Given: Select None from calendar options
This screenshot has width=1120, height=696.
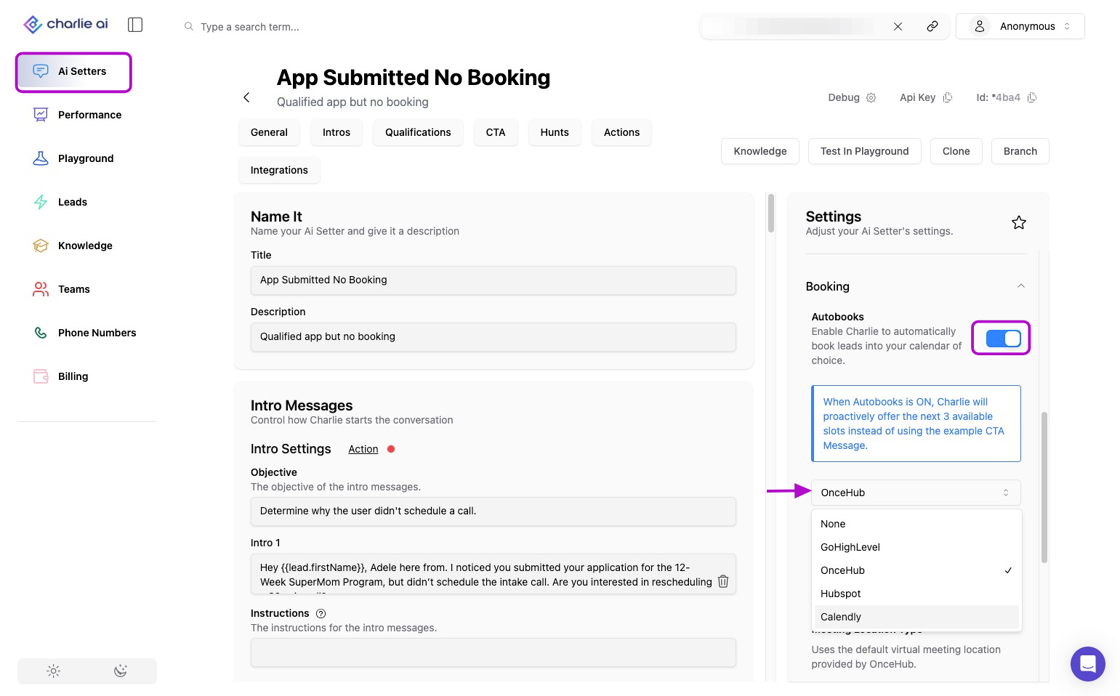Looking at the screenshot, I should coord(918,524).
